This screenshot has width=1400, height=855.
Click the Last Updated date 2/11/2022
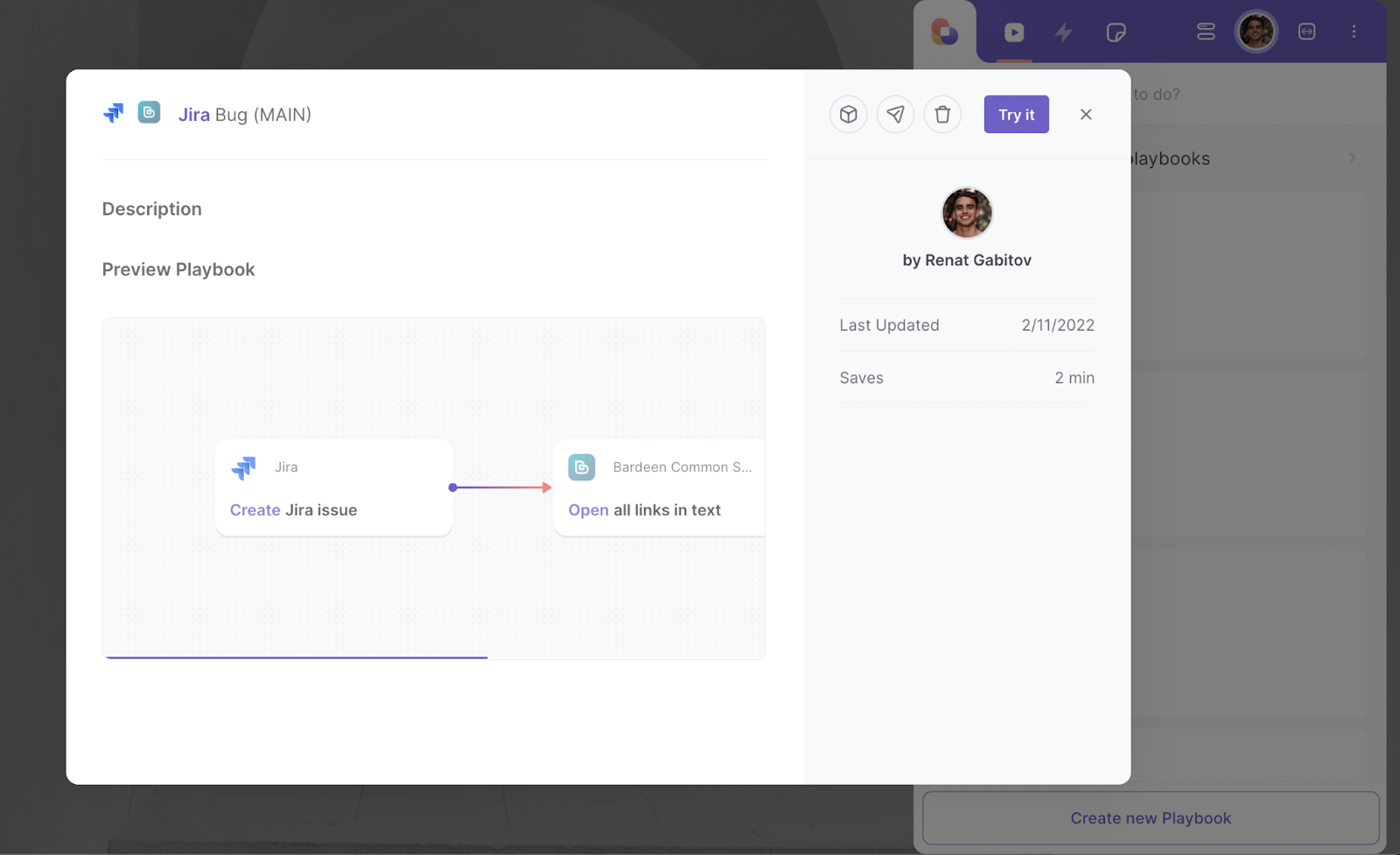coord(1058,326)
